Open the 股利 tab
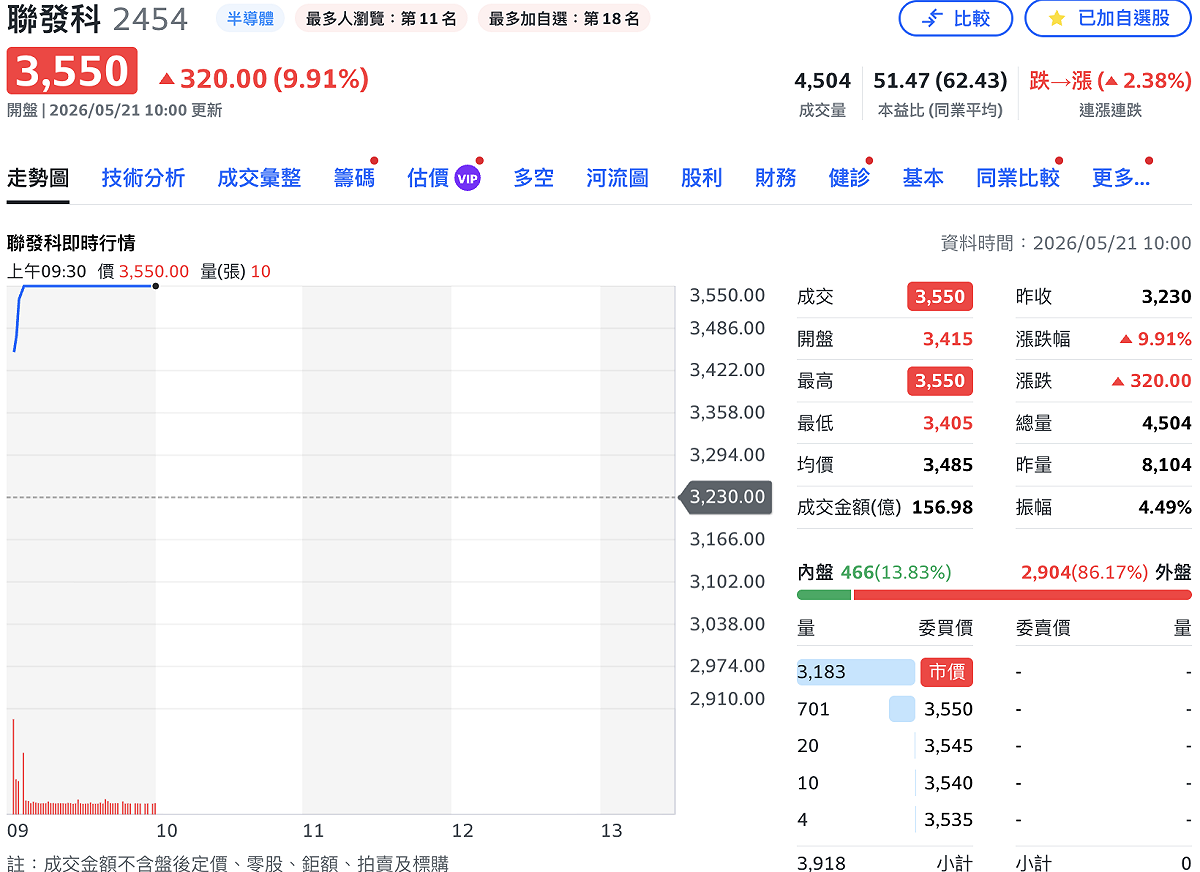Viewport: 1200px width, 872px height. (x=701, y=178)
